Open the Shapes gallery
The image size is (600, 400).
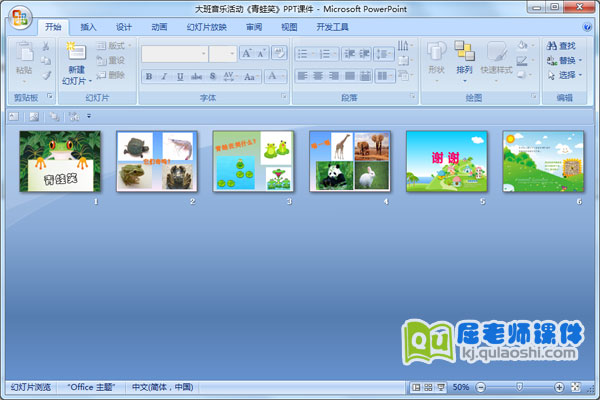point(437,61)
